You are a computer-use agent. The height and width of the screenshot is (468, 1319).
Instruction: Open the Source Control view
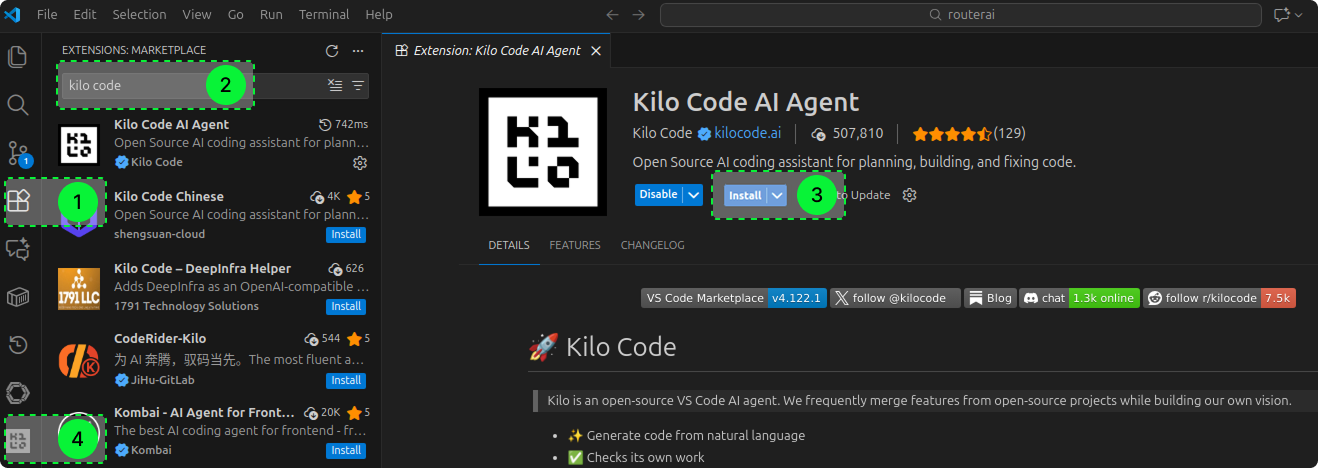[x=18, y=152]
